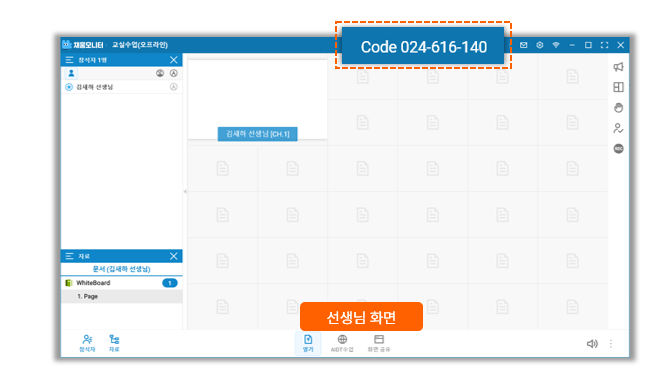Screen dimensions: 669x386
Task: Open 자료 panel hamburger menu
Action: pyautogui.click(x=69, y=256)
